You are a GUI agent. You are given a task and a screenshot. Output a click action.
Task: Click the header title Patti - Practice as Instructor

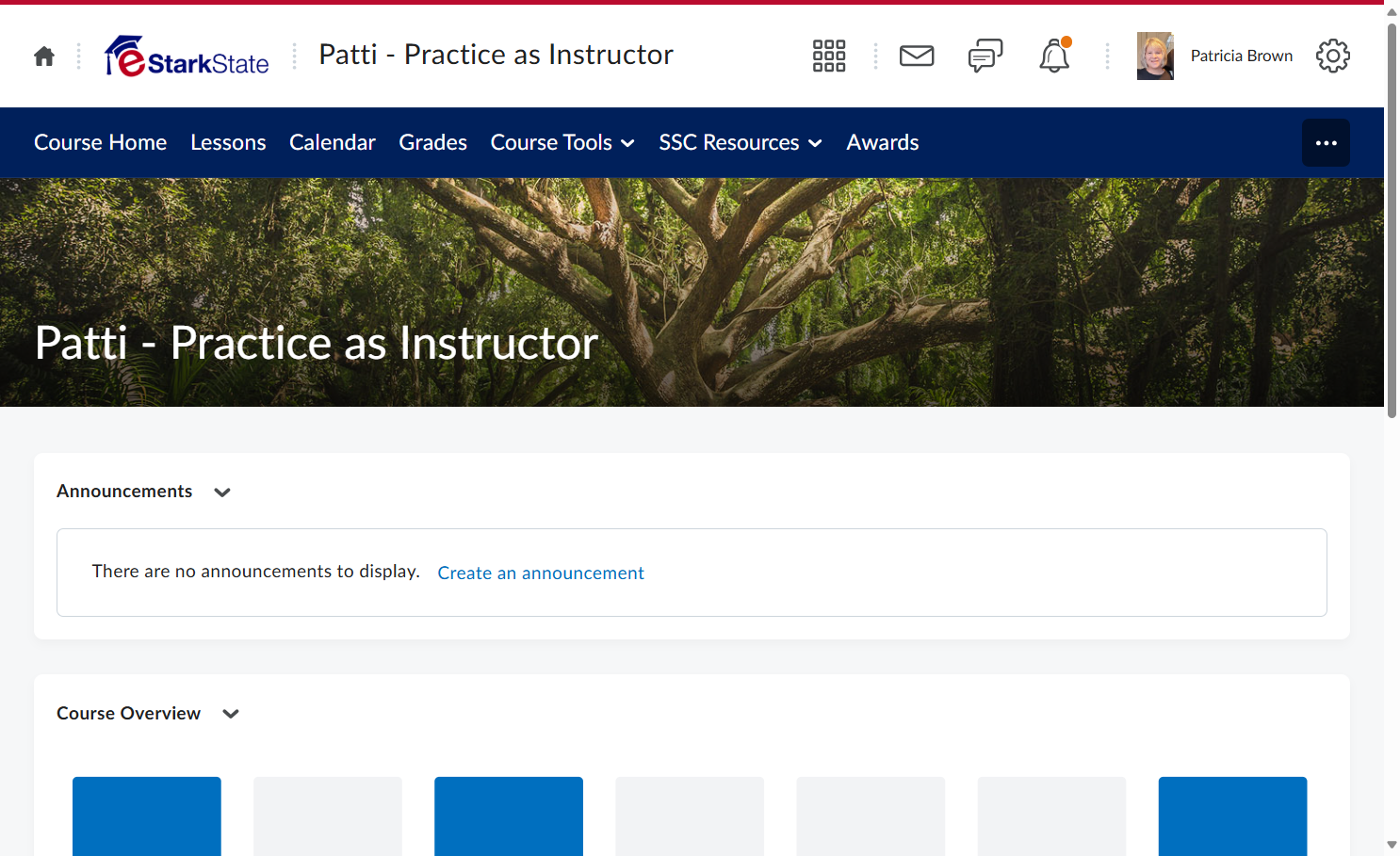point(497,55)
